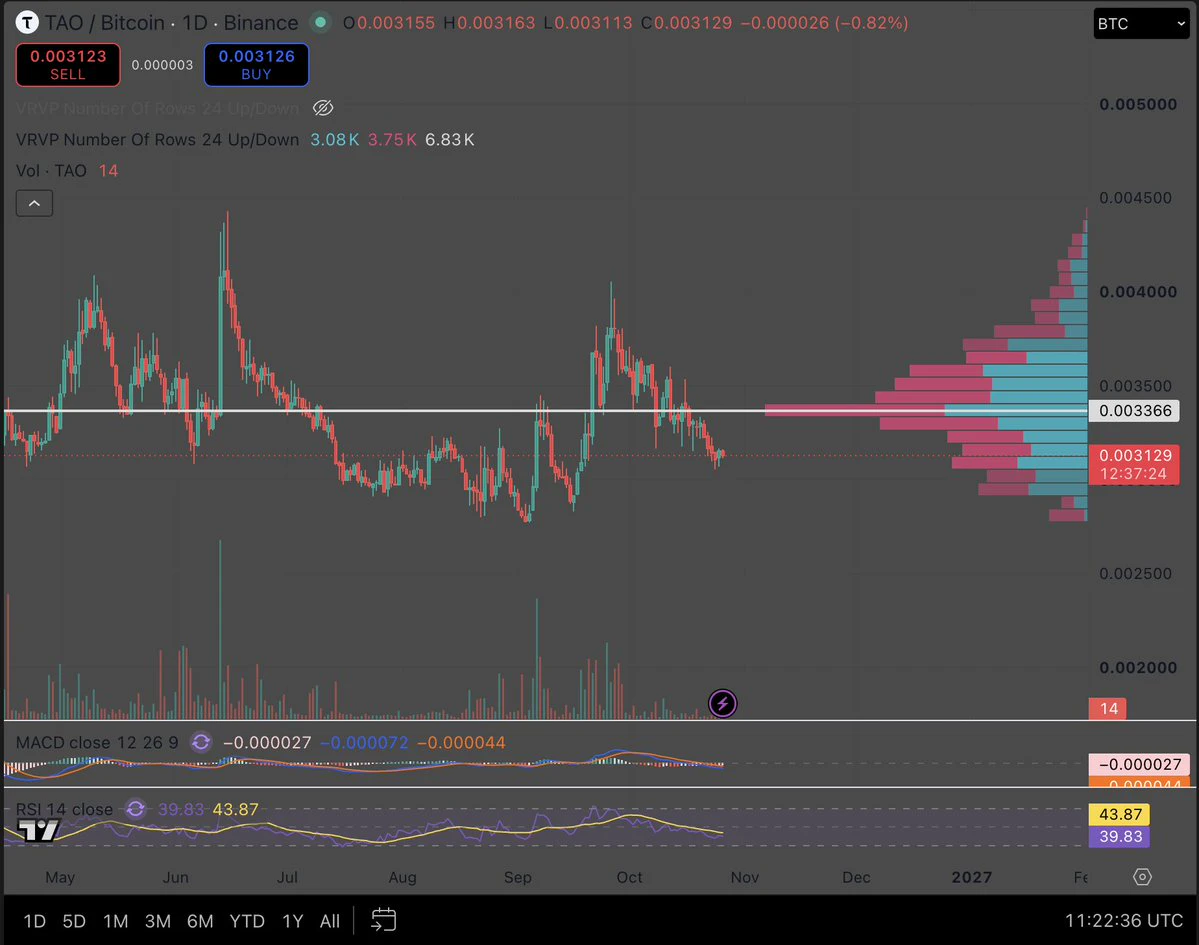Click the spread value 0.000003
Screen dimensions: 1199x945
[x=162, y=65]
